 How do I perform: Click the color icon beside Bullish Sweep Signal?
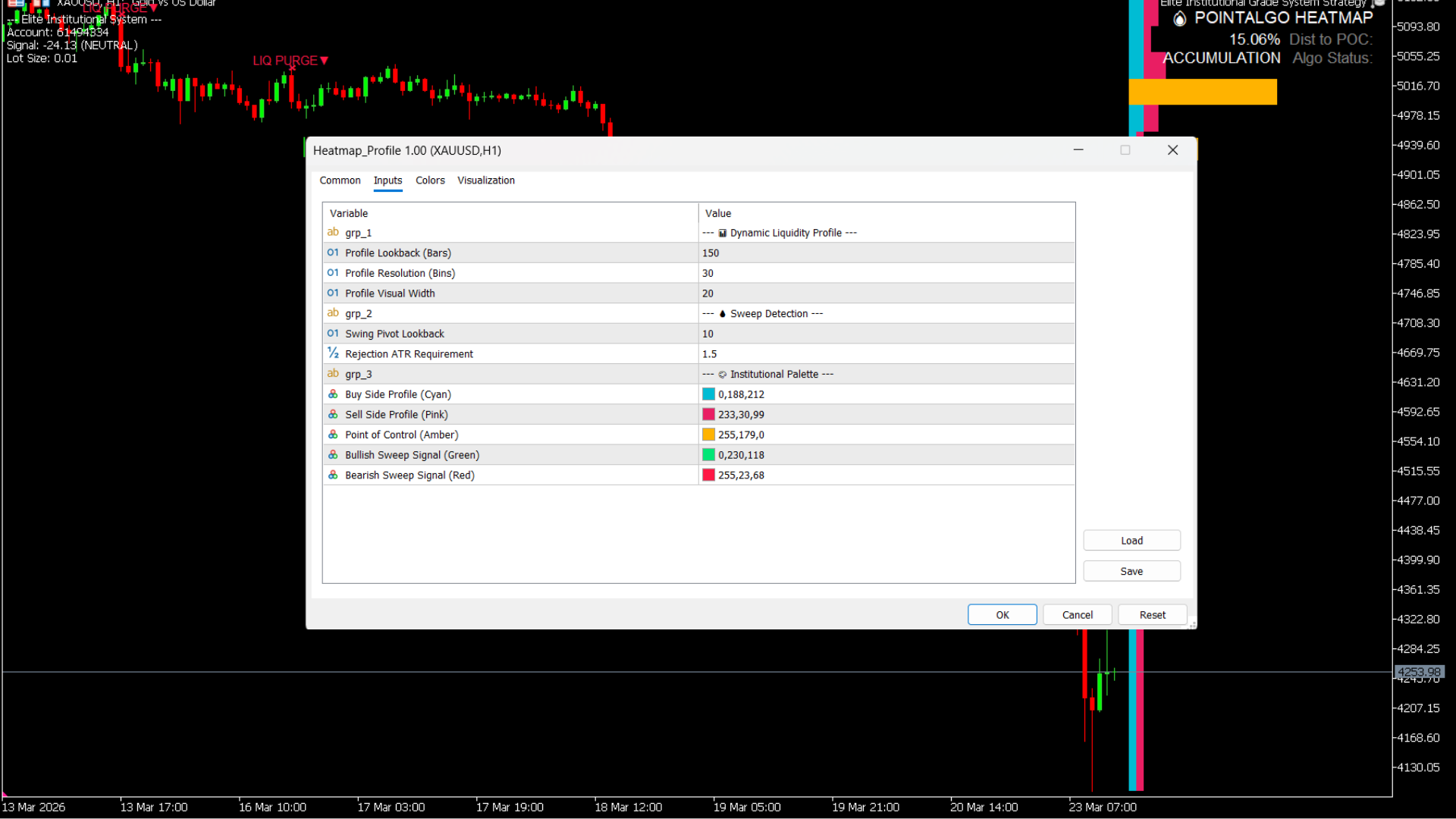pyautogui.click(x=333, y=455)
